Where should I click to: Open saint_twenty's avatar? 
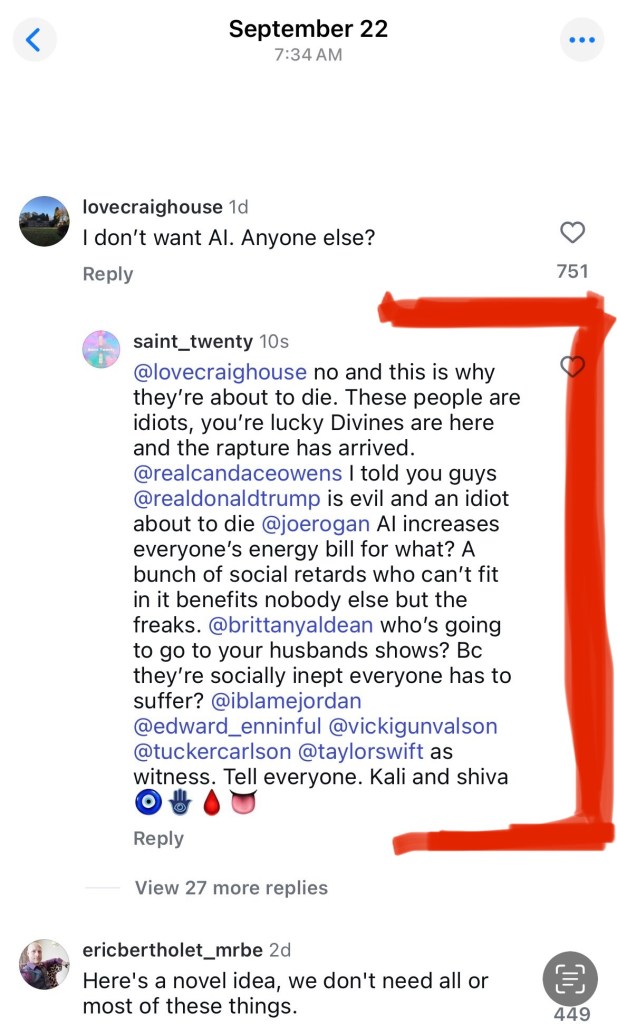coord(100,350)
